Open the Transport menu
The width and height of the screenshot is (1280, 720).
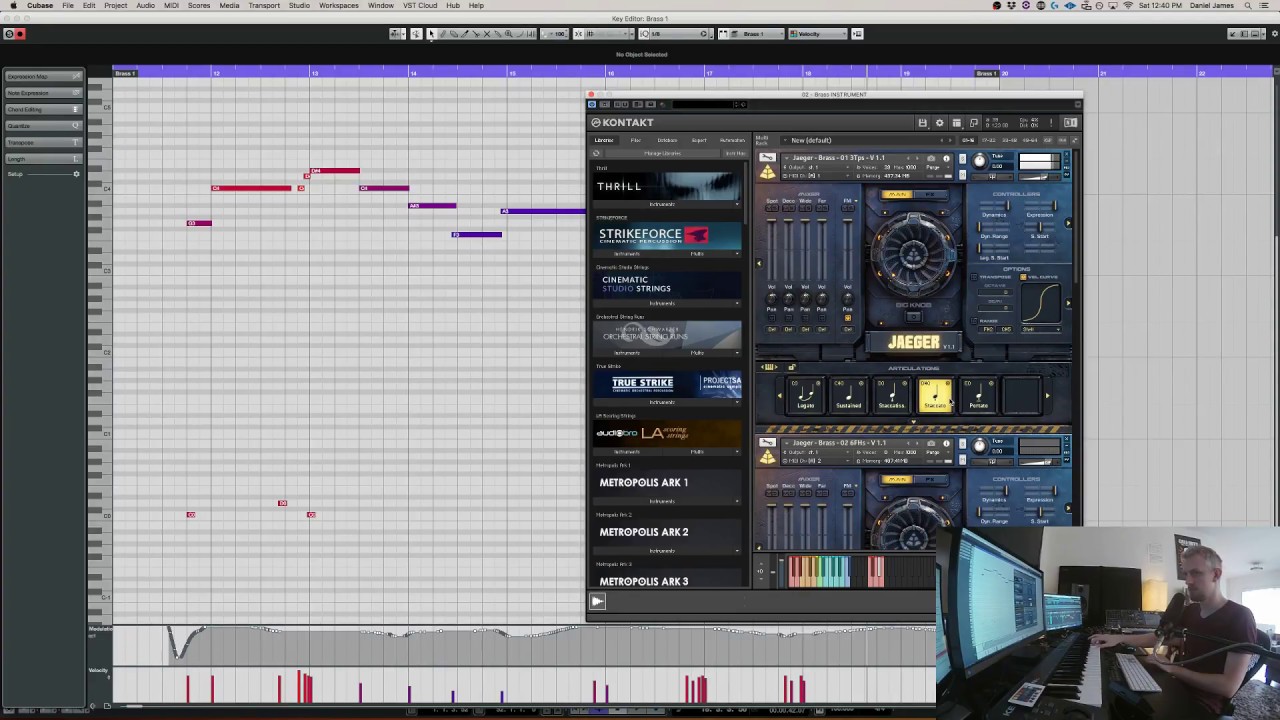point(264,6)
